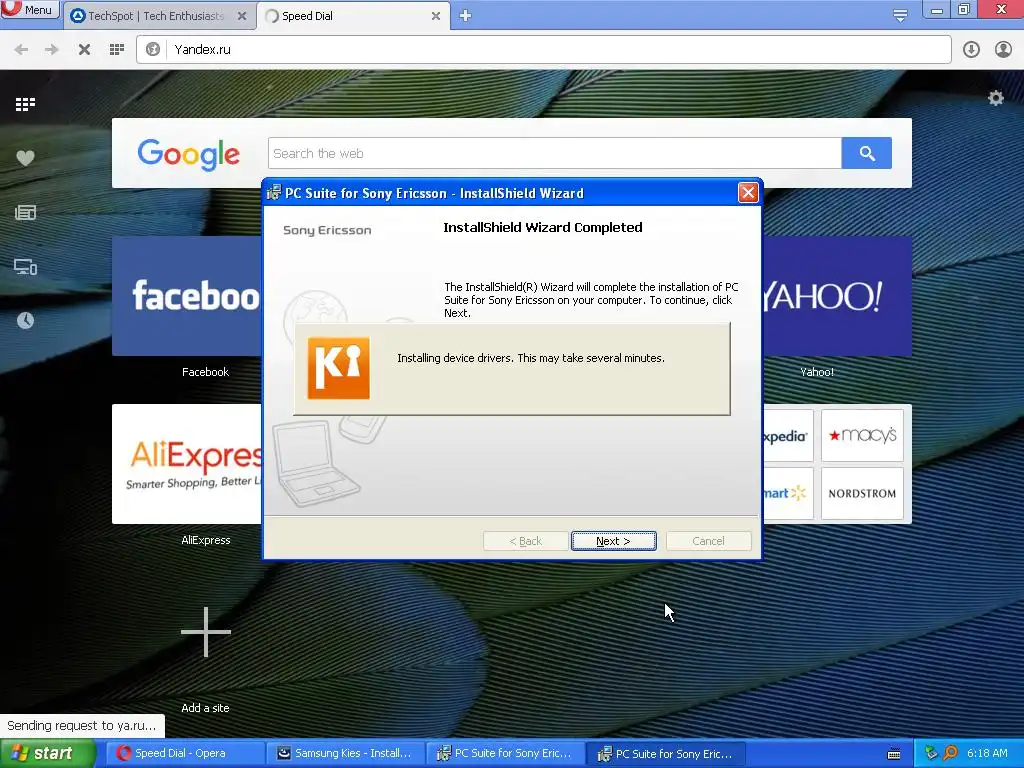Click Cancel in the InstallShield Wizard
This screenshot has height=768, width=1024.
point(709,541)
